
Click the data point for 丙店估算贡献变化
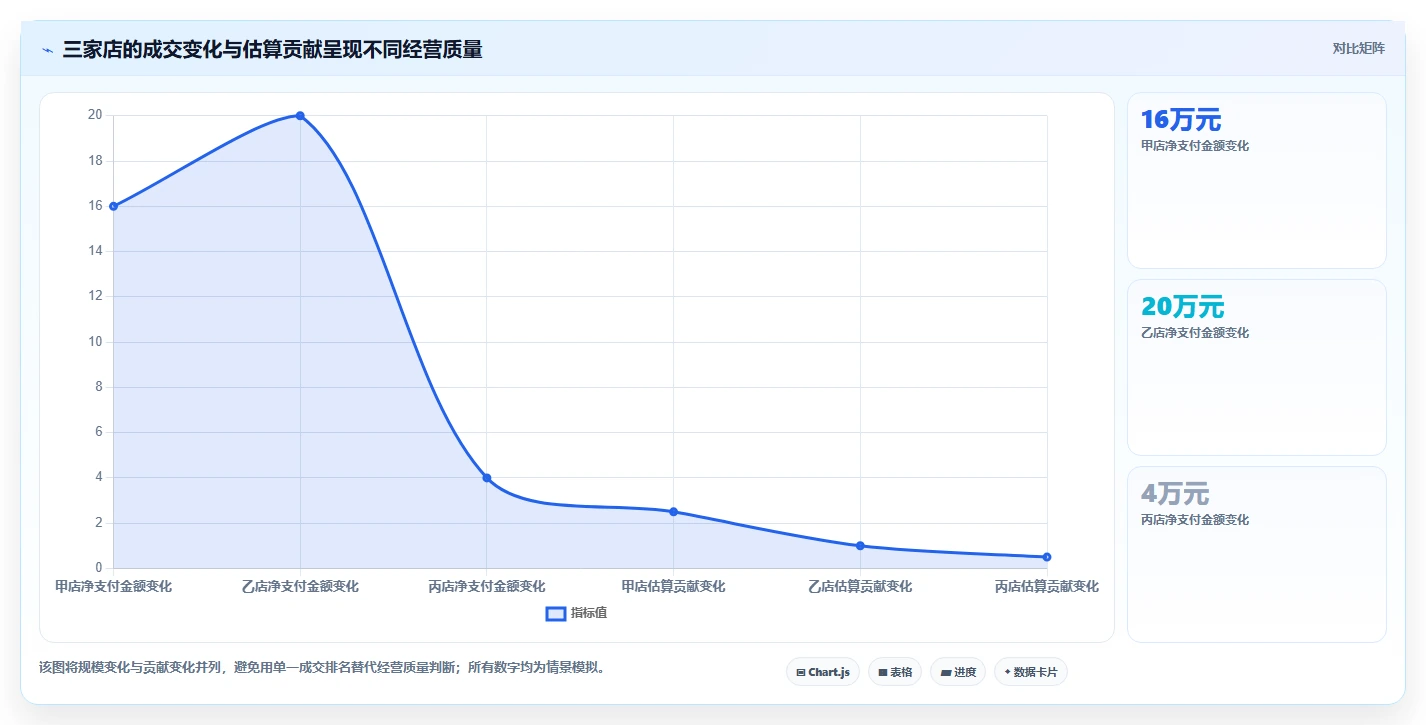point(1047,557)
